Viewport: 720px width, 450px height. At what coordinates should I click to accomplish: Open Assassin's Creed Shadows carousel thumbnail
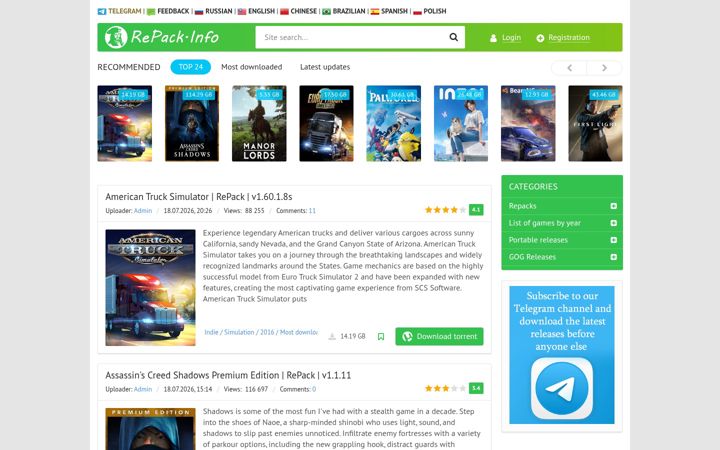pos(192,124)
